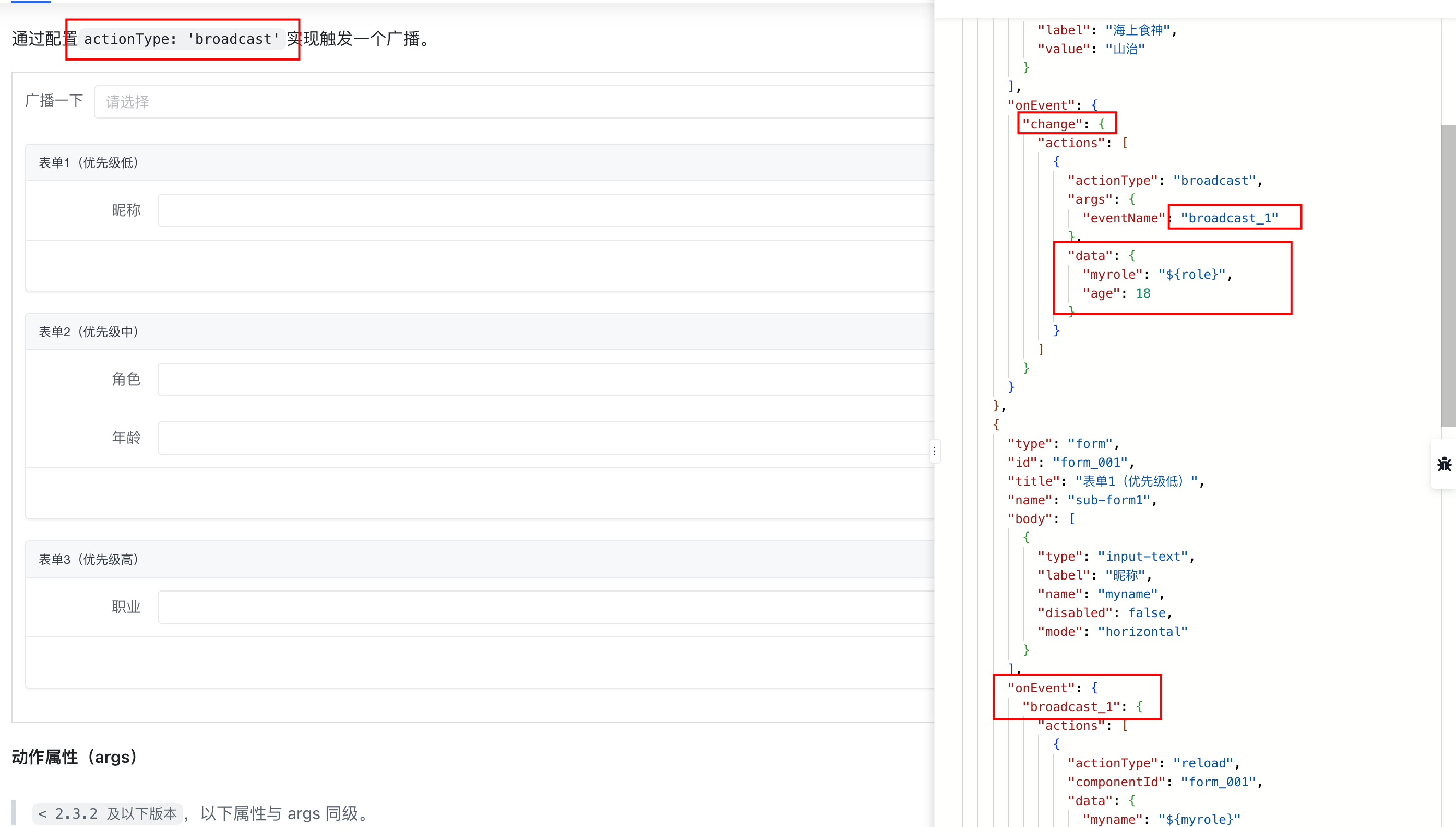1456x827 pixels.
Task: Click the "type": "form" code line
Action: pos(1063,444)
